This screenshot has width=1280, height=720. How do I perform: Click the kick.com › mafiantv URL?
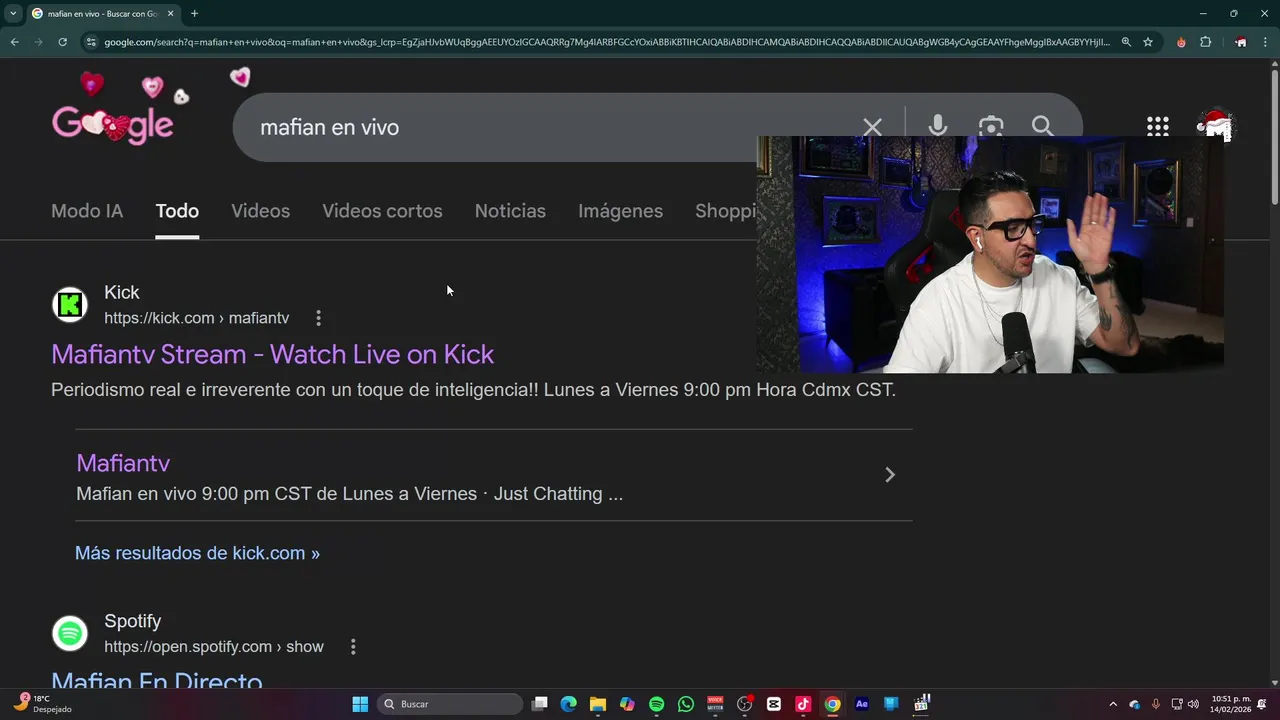[196, 318]
